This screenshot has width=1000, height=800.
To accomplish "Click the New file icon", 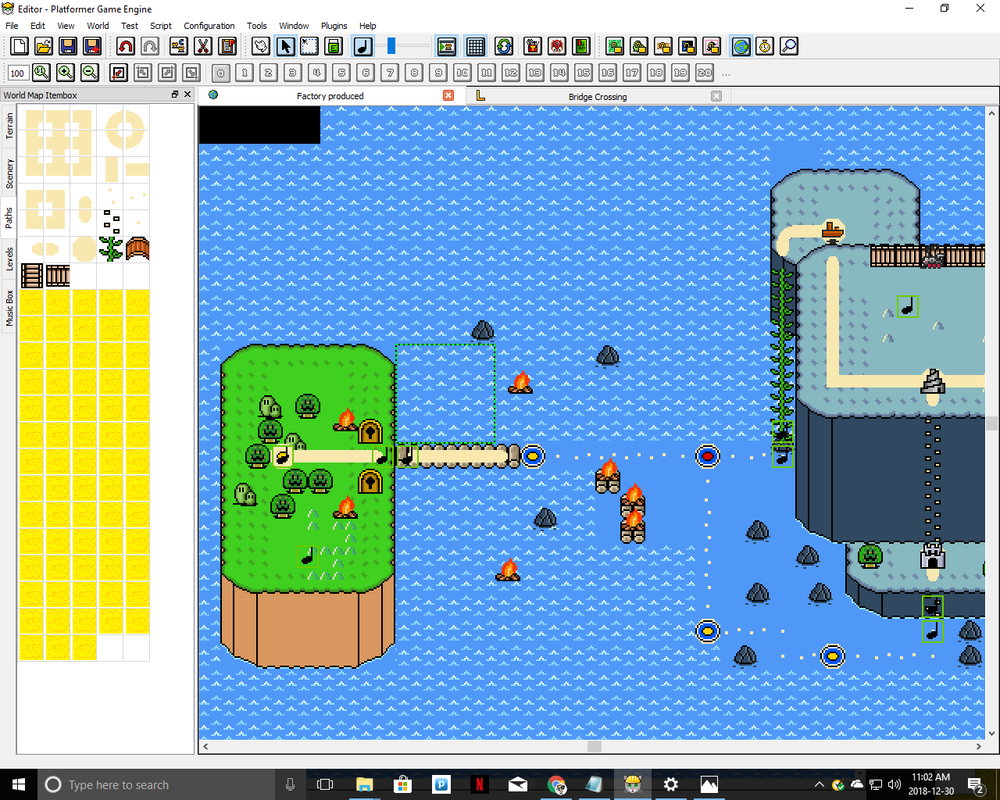I will [x=20, y=46].
